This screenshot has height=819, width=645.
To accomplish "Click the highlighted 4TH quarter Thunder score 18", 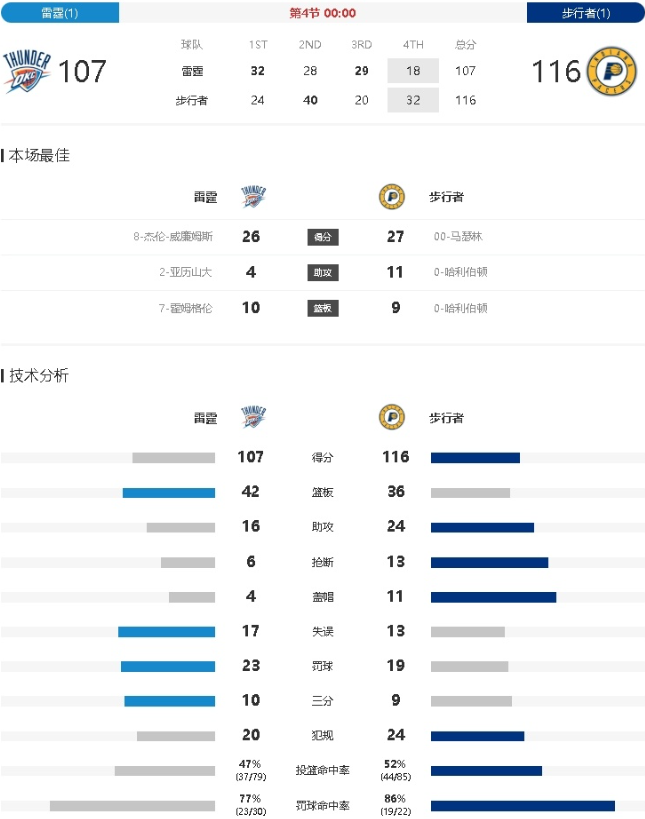I will click(413, 71).
